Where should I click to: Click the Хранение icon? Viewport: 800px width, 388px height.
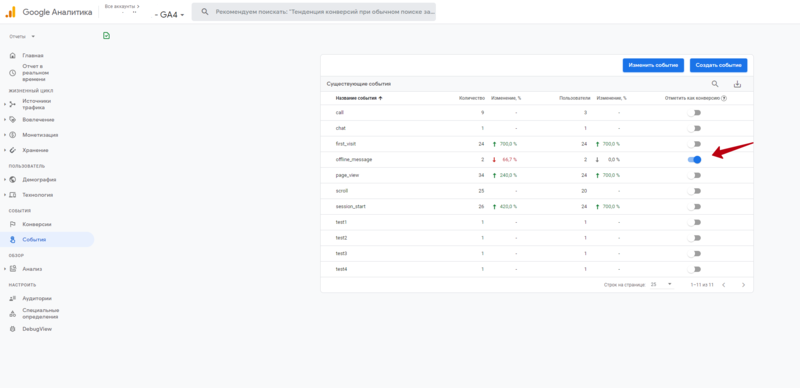(13, 150)
